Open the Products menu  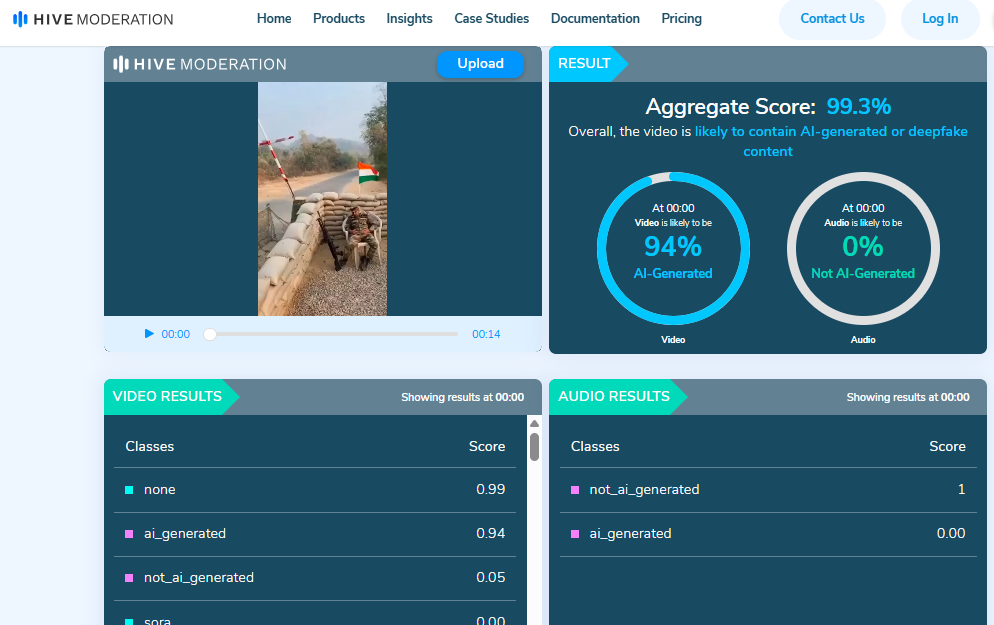[x=339, y=19]
